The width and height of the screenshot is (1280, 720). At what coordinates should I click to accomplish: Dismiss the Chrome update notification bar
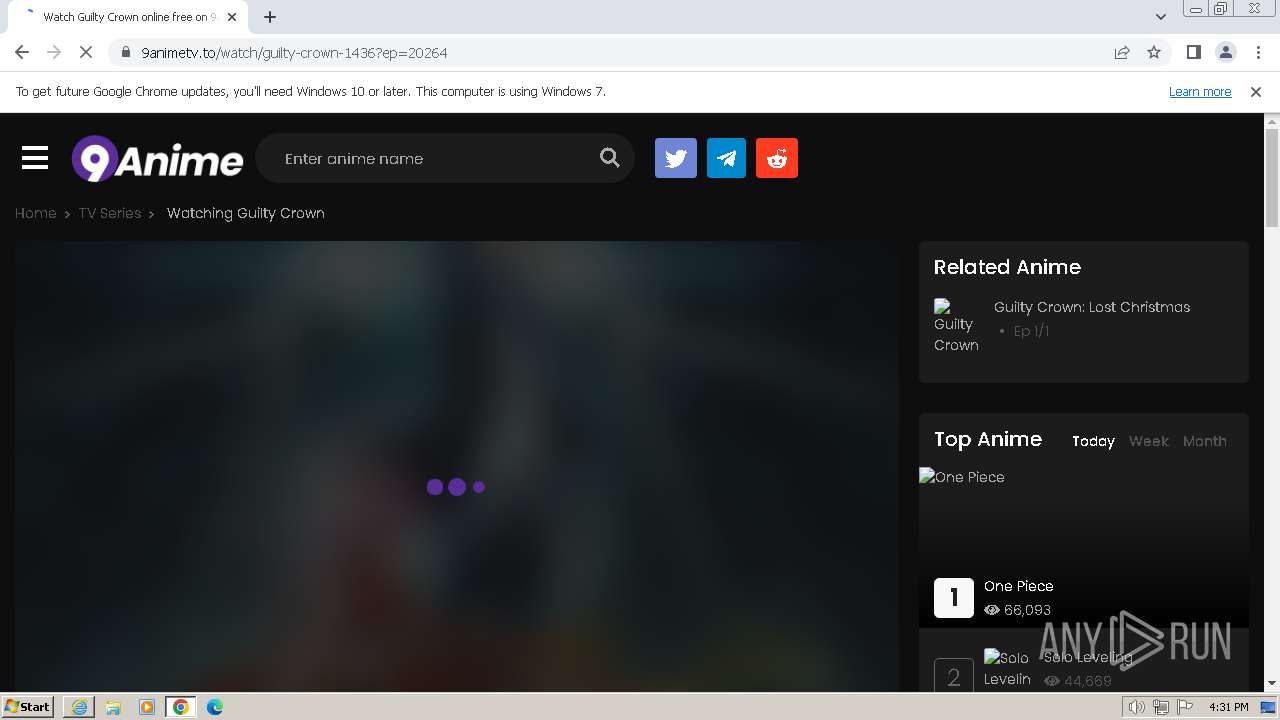[1256, 92]
